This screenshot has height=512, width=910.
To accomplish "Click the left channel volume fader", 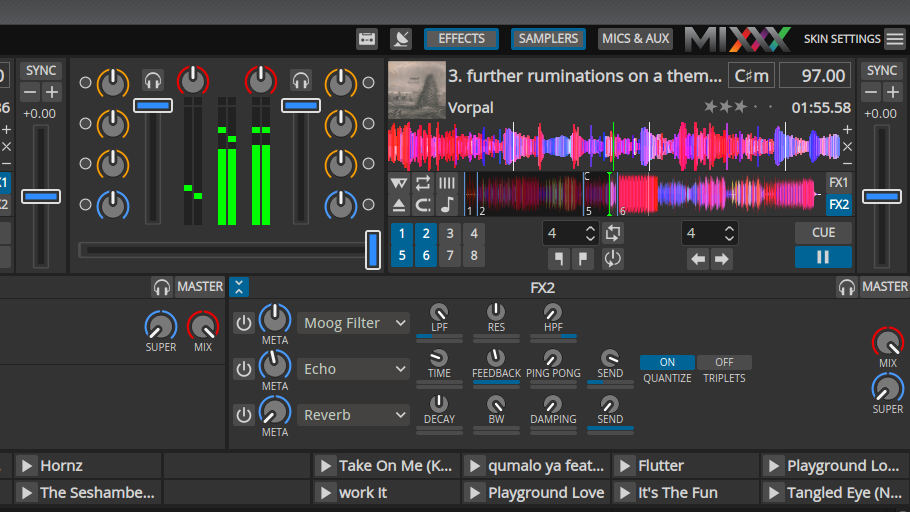I will (x=153, y=106).
